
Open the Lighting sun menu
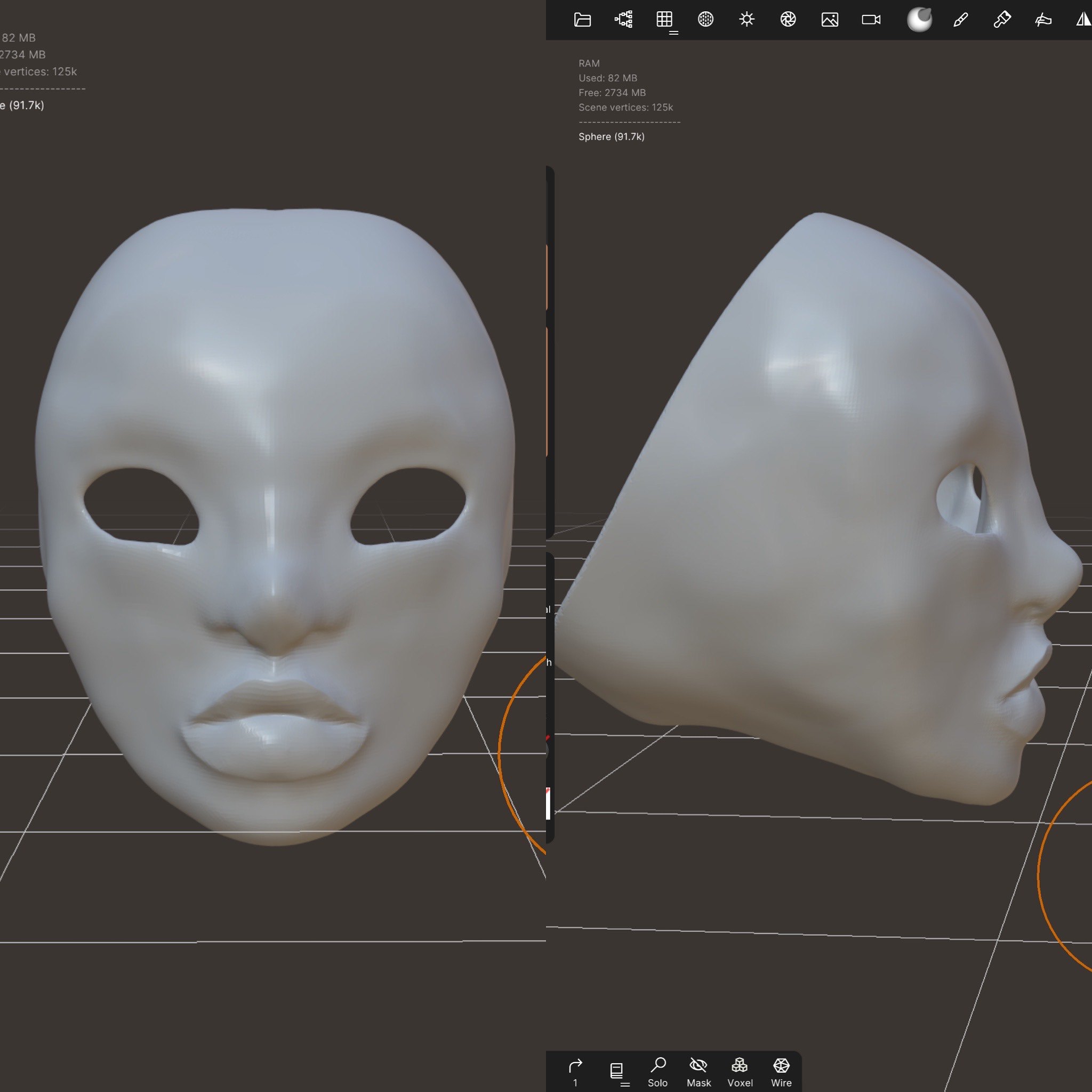point(746,20)
